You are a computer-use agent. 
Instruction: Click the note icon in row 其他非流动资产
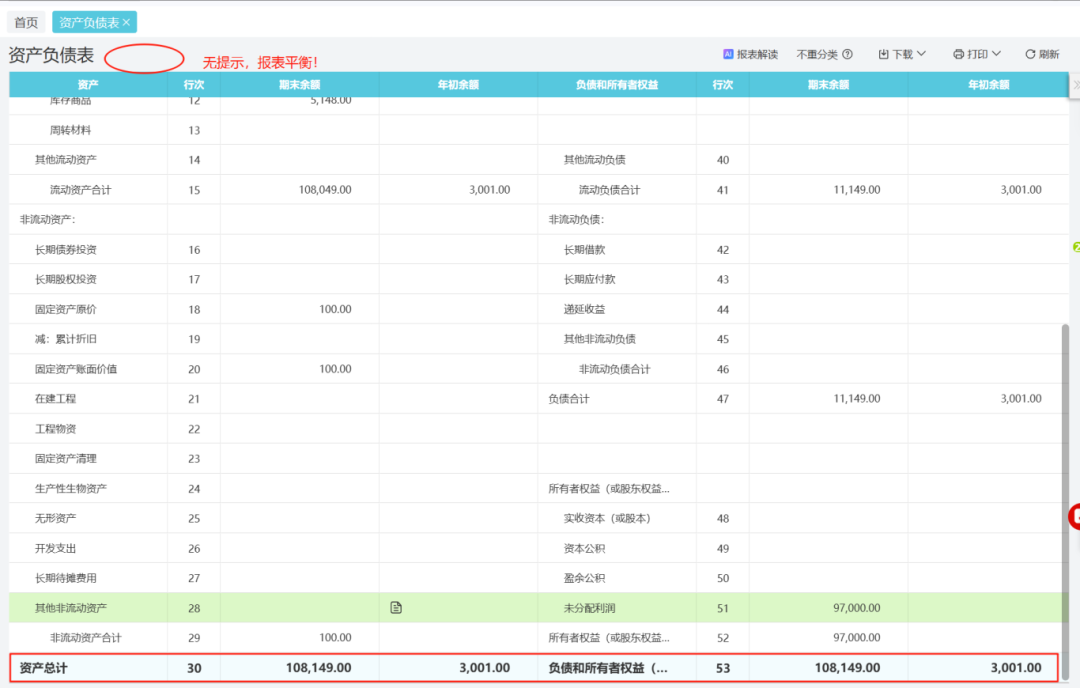[395, 607]
